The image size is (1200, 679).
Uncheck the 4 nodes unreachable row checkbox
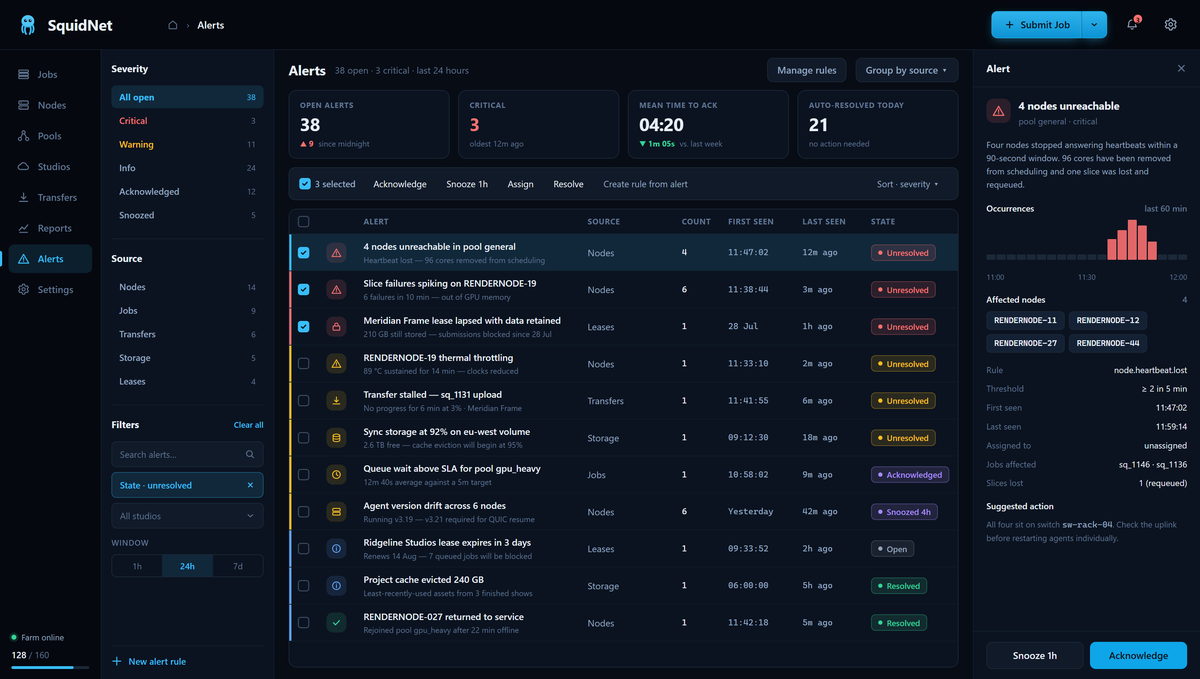304,253
